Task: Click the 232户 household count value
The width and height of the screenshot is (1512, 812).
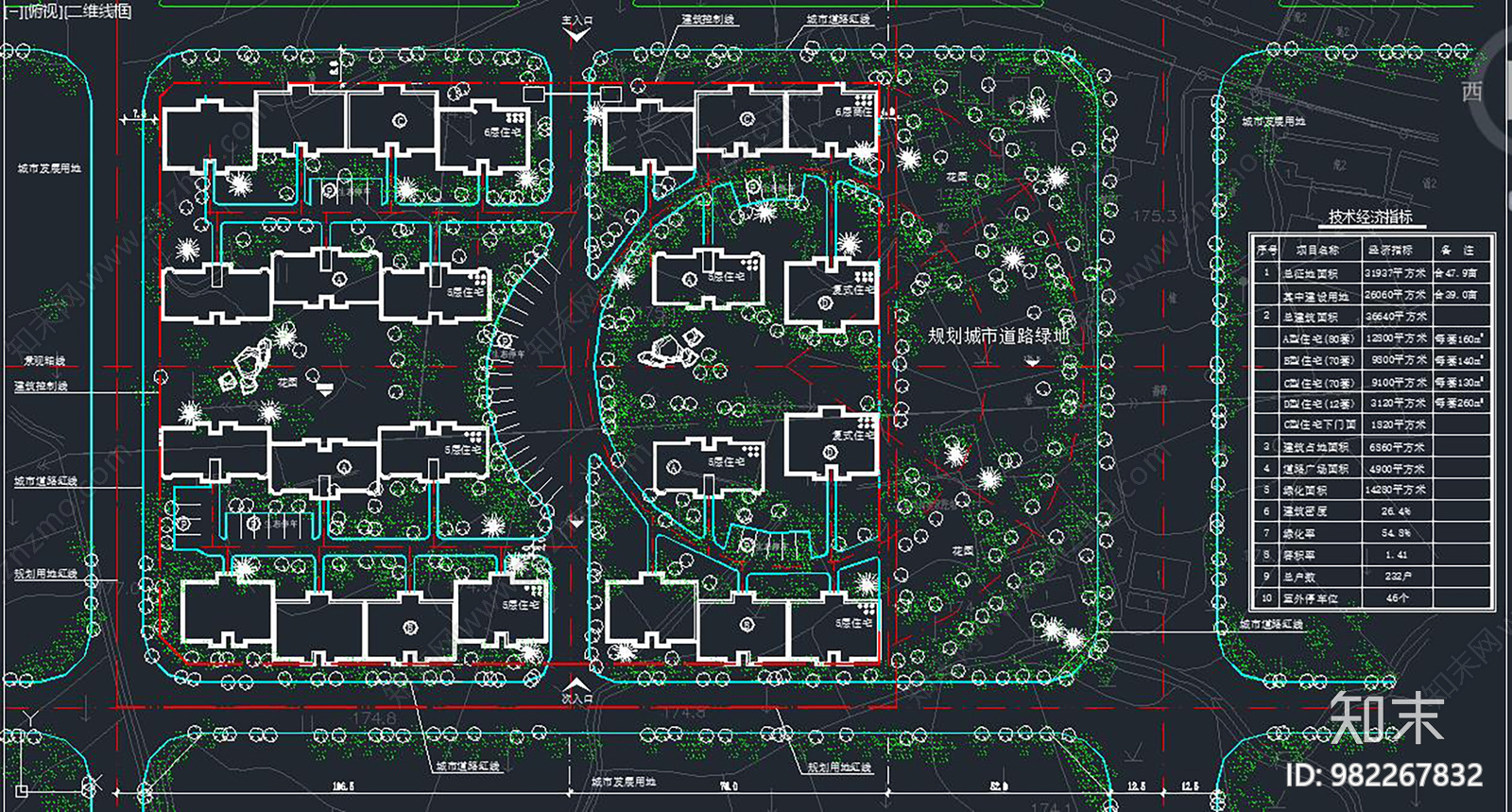Action: click(x=1398, y=577)
